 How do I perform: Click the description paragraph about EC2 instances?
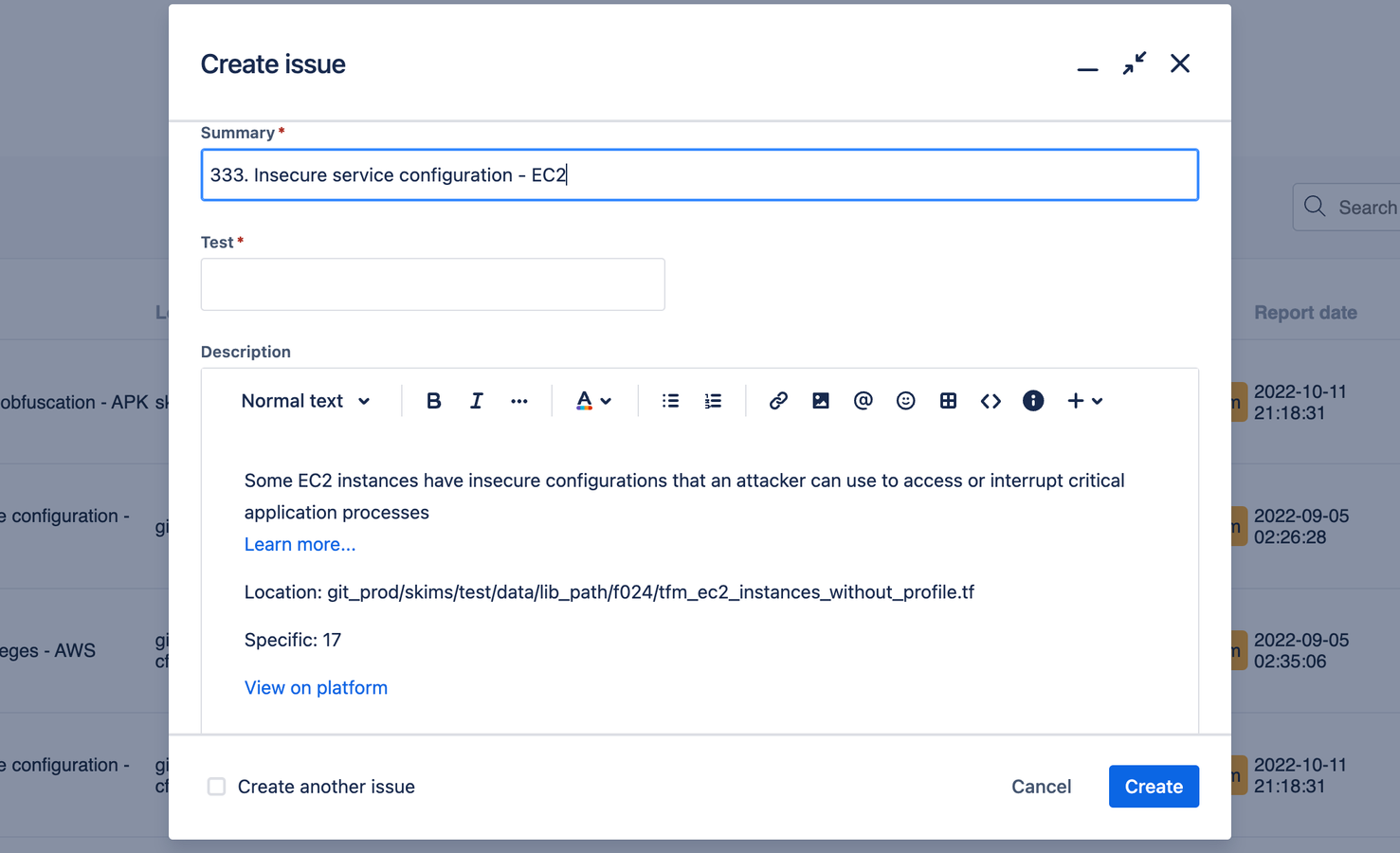pyautogui.click(x=684, y=496)
